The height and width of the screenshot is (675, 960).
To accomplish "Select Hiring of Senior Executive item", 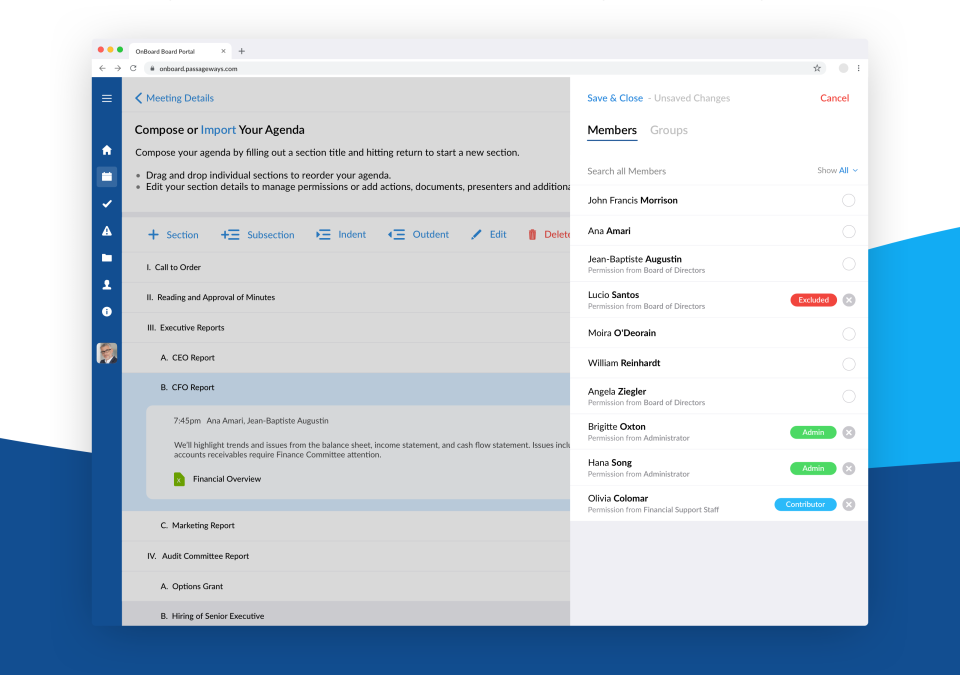I will (x=346, y=614).
